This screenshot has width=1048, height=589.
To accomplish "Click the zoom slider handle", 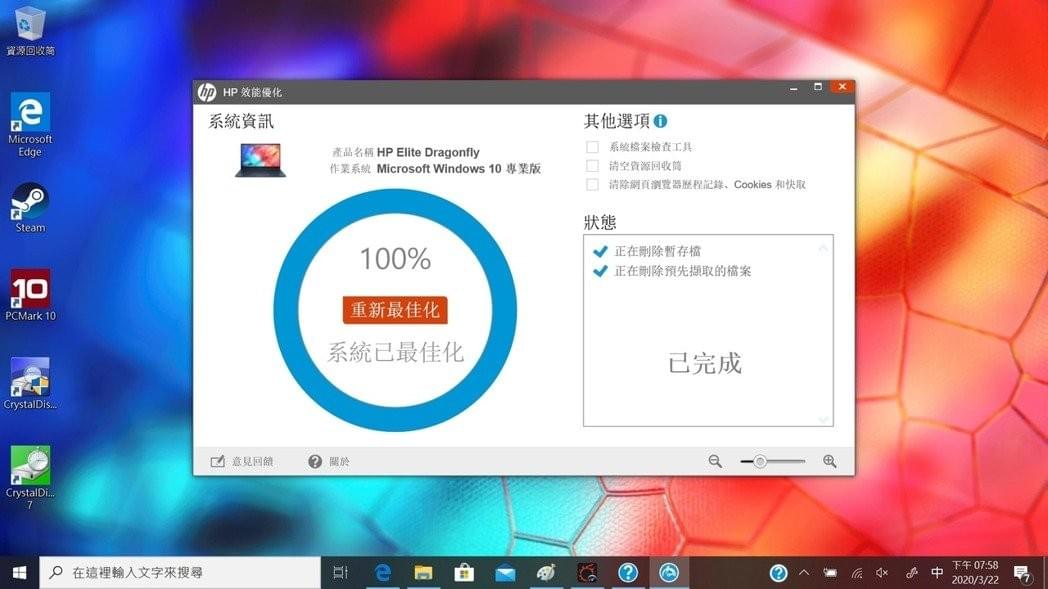I will click(x=760, y=461).
